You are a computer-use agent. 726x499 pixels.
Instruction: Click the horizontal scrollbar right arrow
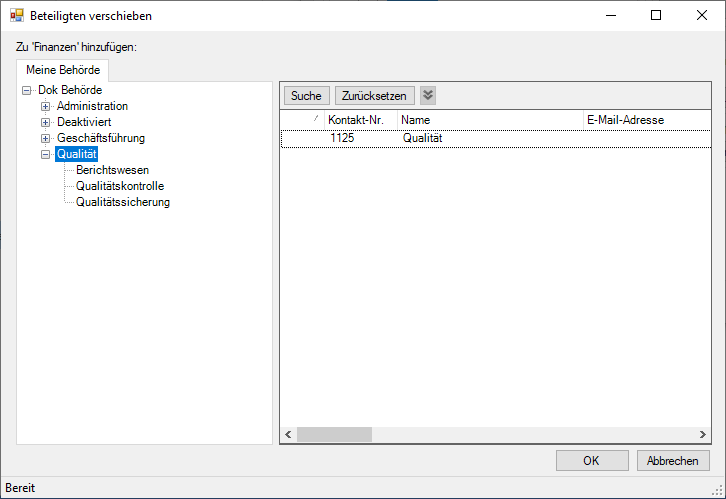[703, 435]
